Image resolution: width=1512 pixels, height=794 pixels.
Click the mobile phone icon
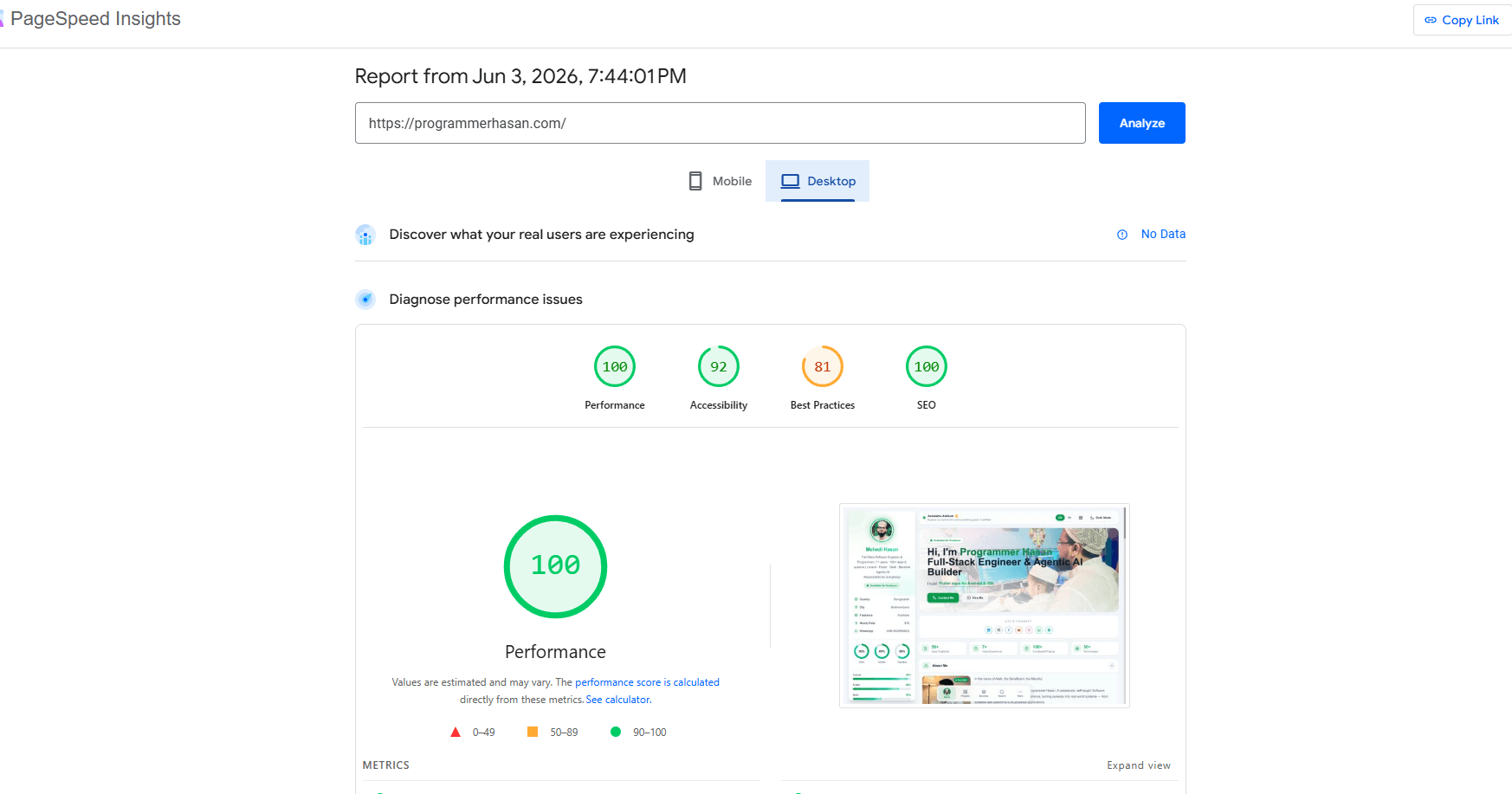(695, 181)
